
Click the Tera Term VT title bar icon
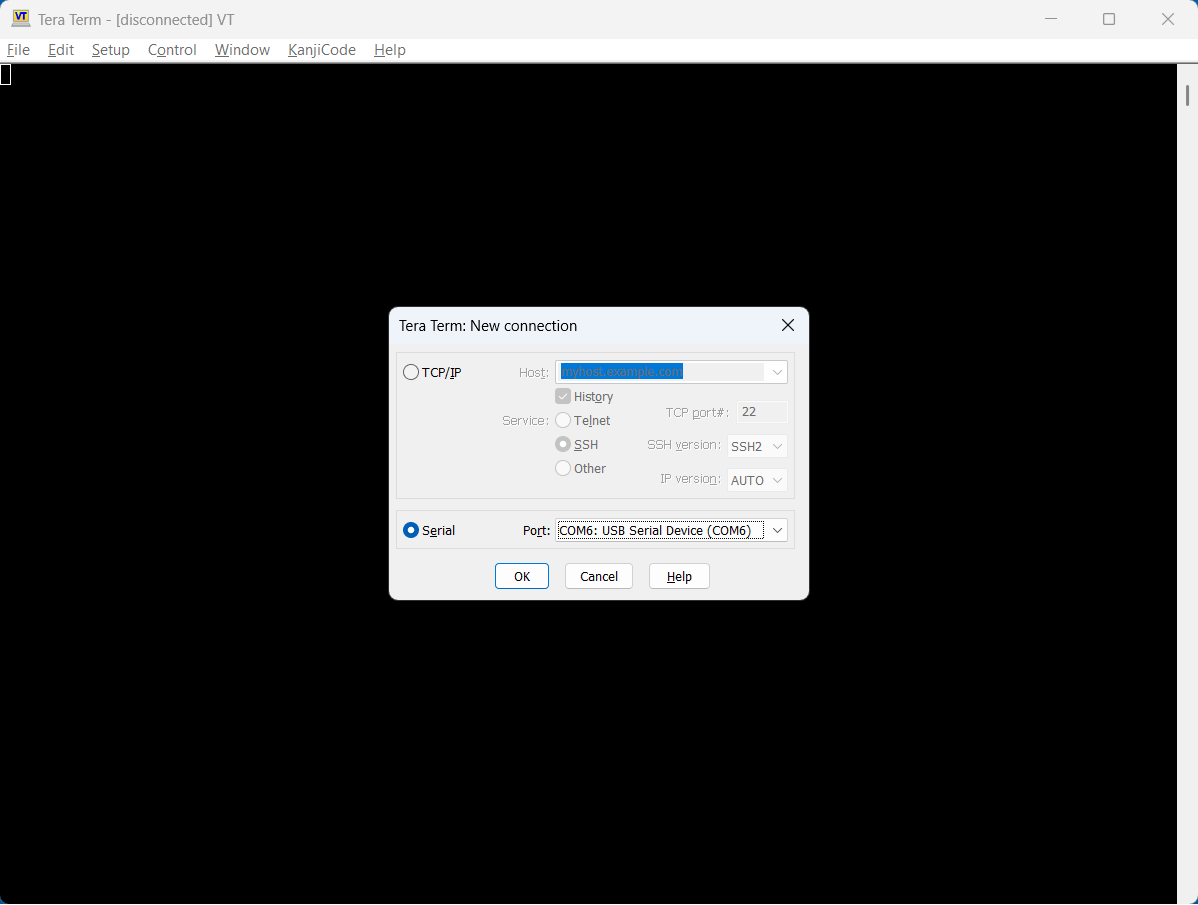point(20,19)
